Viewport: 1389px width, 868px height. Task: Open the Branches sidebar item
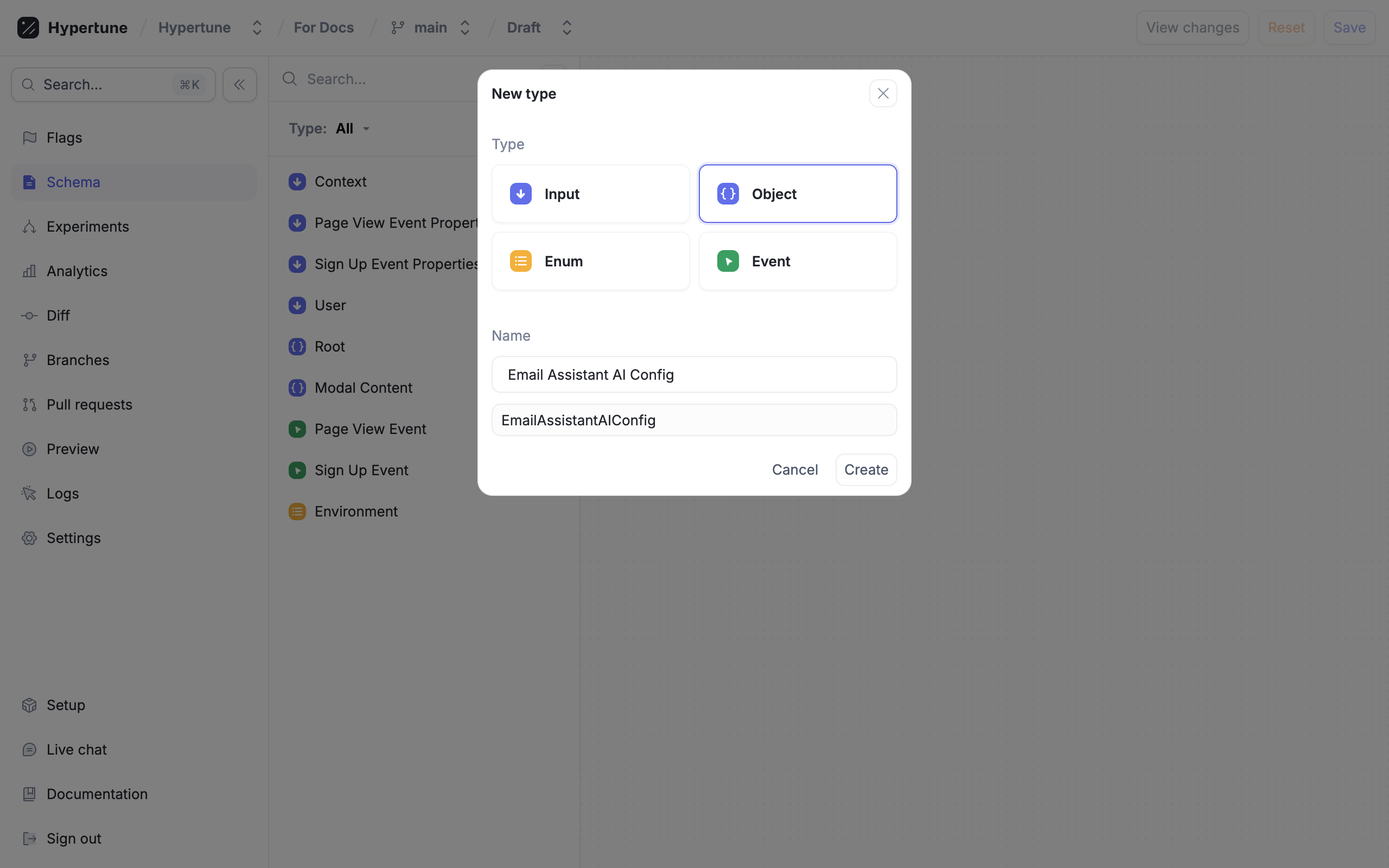pos(78,360)
